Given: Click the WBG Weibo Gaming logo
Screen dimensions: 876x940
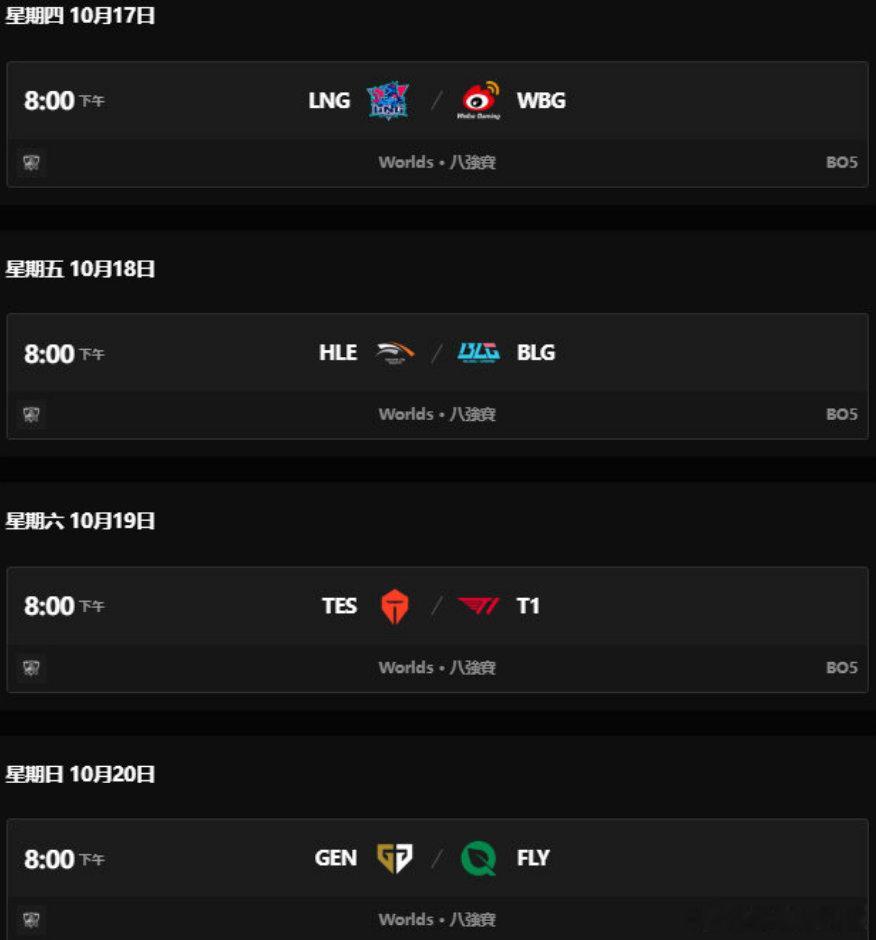Looking at the screenshot, I should click(479, 100).
